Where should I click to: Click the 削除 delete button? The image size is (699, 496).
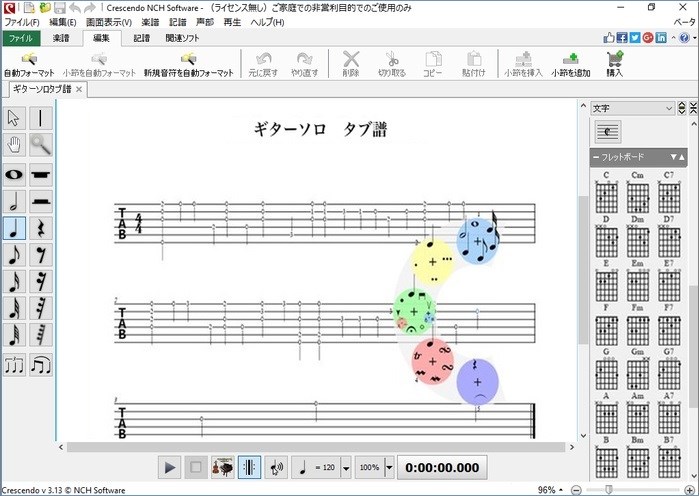tap(351, 65)
